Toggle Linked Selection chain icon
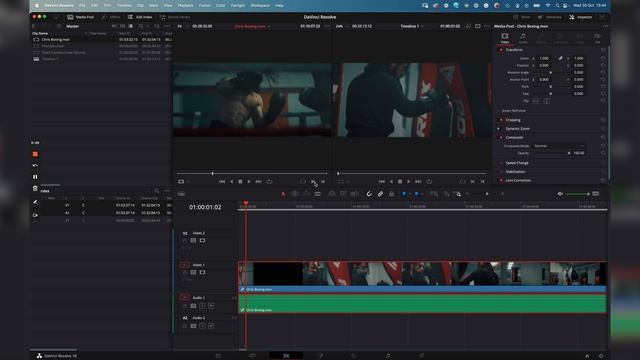The image size is (640, 360). [x=380, y=194]
